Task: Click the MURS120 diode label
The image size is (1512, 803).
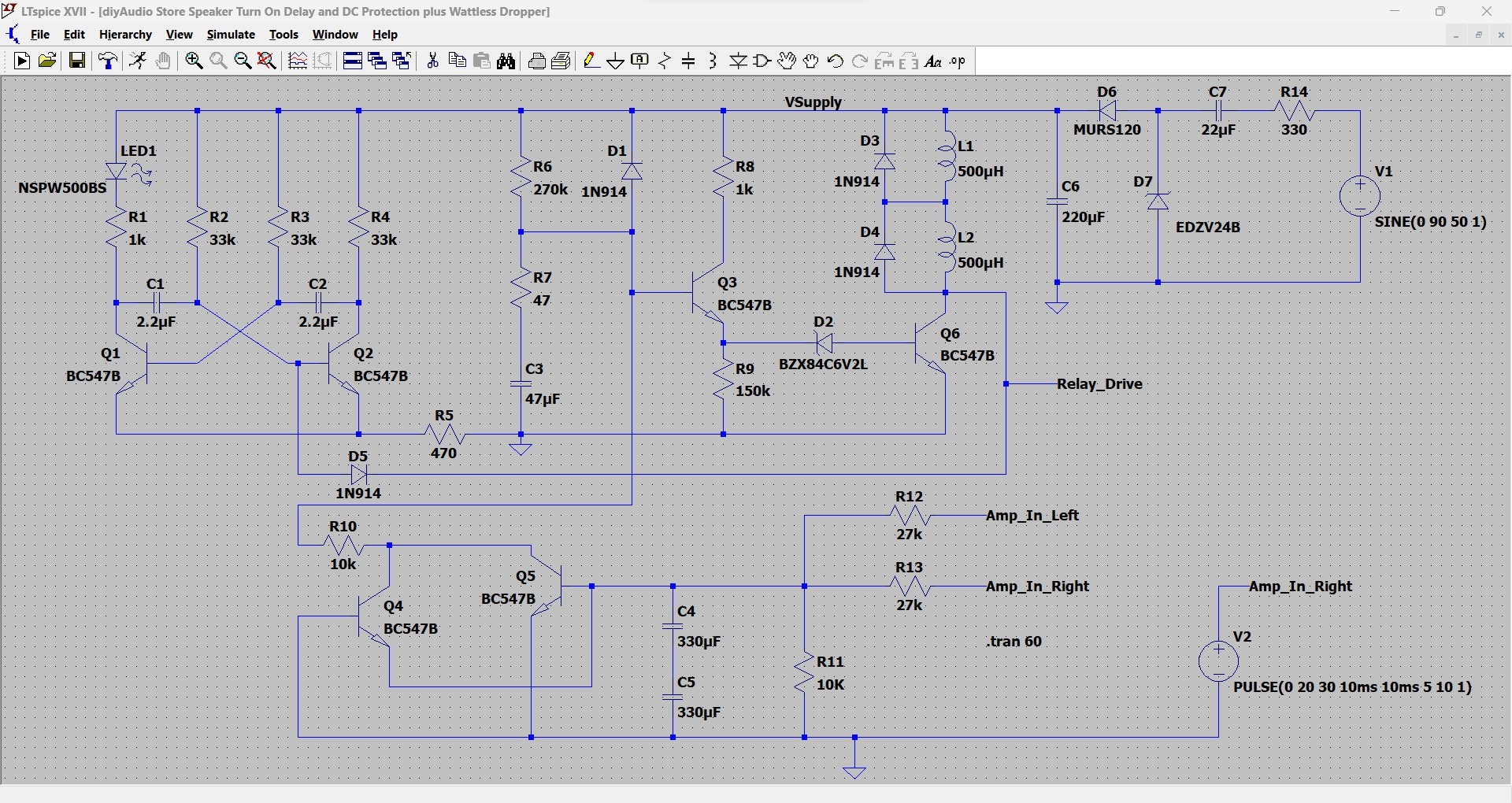Action: tap(1107, 130)
